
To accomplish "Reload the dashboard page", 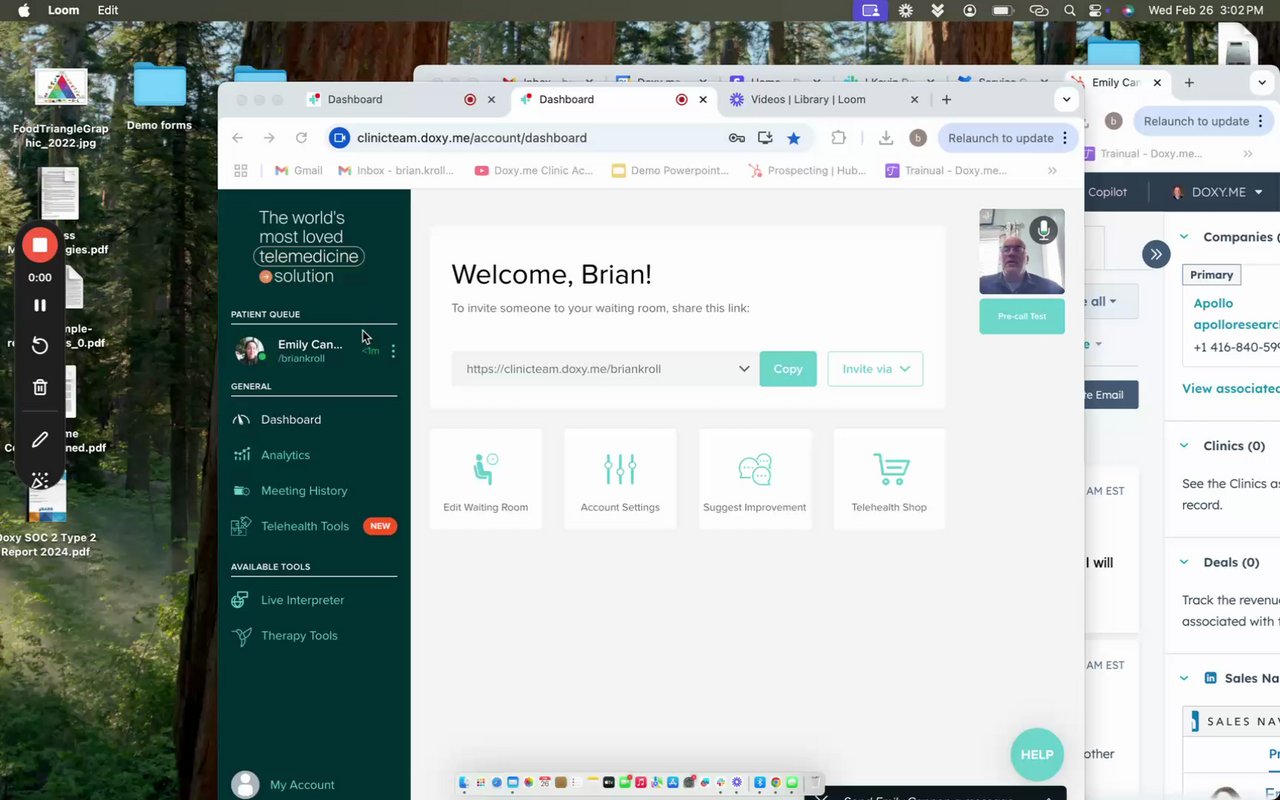I will point(301,138).
